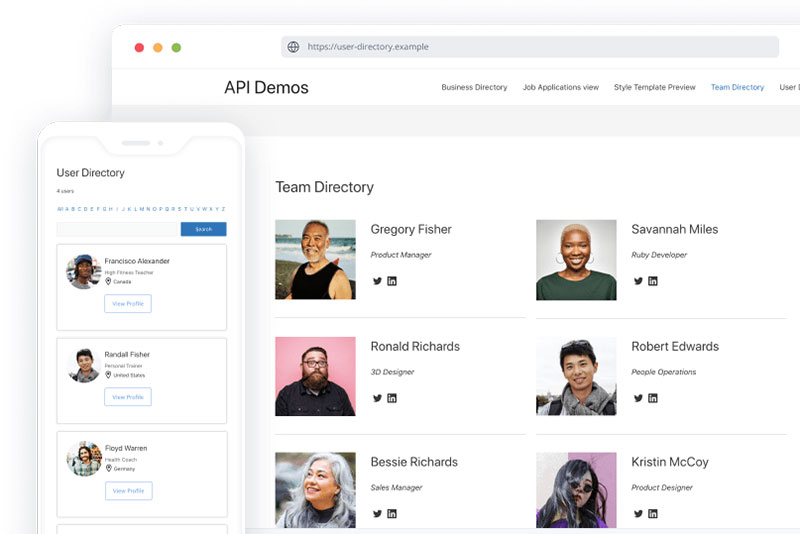The image size is (800, 534).
Task: Open Robert Edwards' Twitter icon
Action: pyautogui.click(x=638, y=398)
